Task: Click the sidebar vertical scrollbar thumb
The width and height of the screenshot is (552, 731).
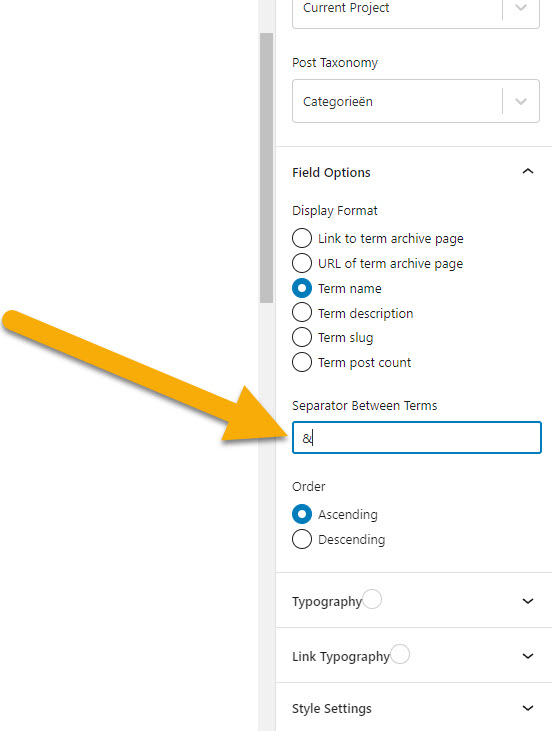Action: 267,168
